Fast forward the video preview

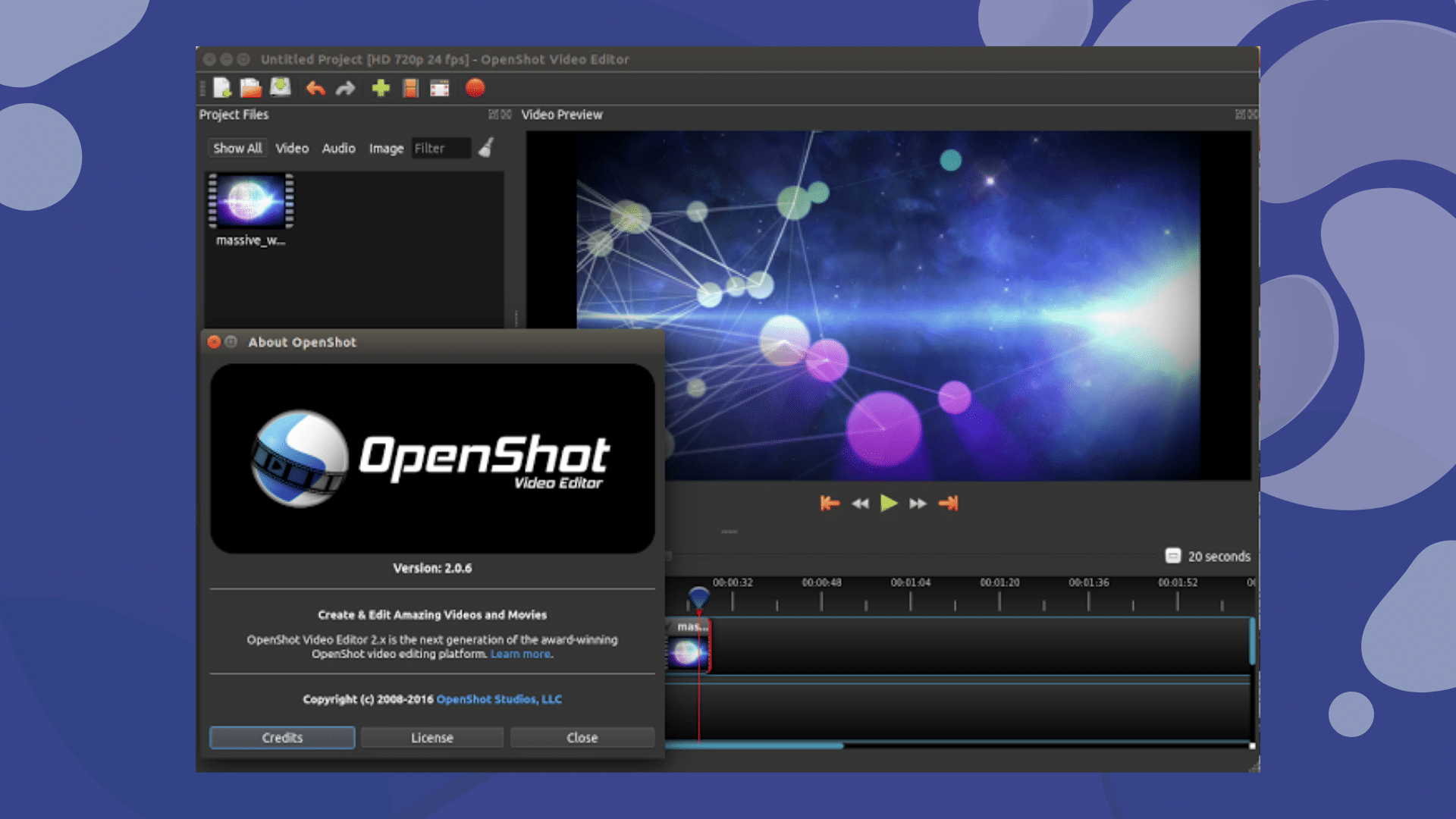tap(918, 504)
